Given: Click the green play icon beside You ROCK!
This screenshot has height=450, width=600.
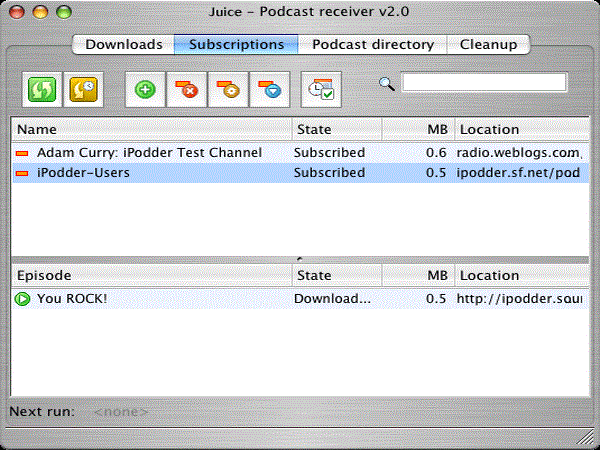Looking at the screenshot, I should coord(23,298).
